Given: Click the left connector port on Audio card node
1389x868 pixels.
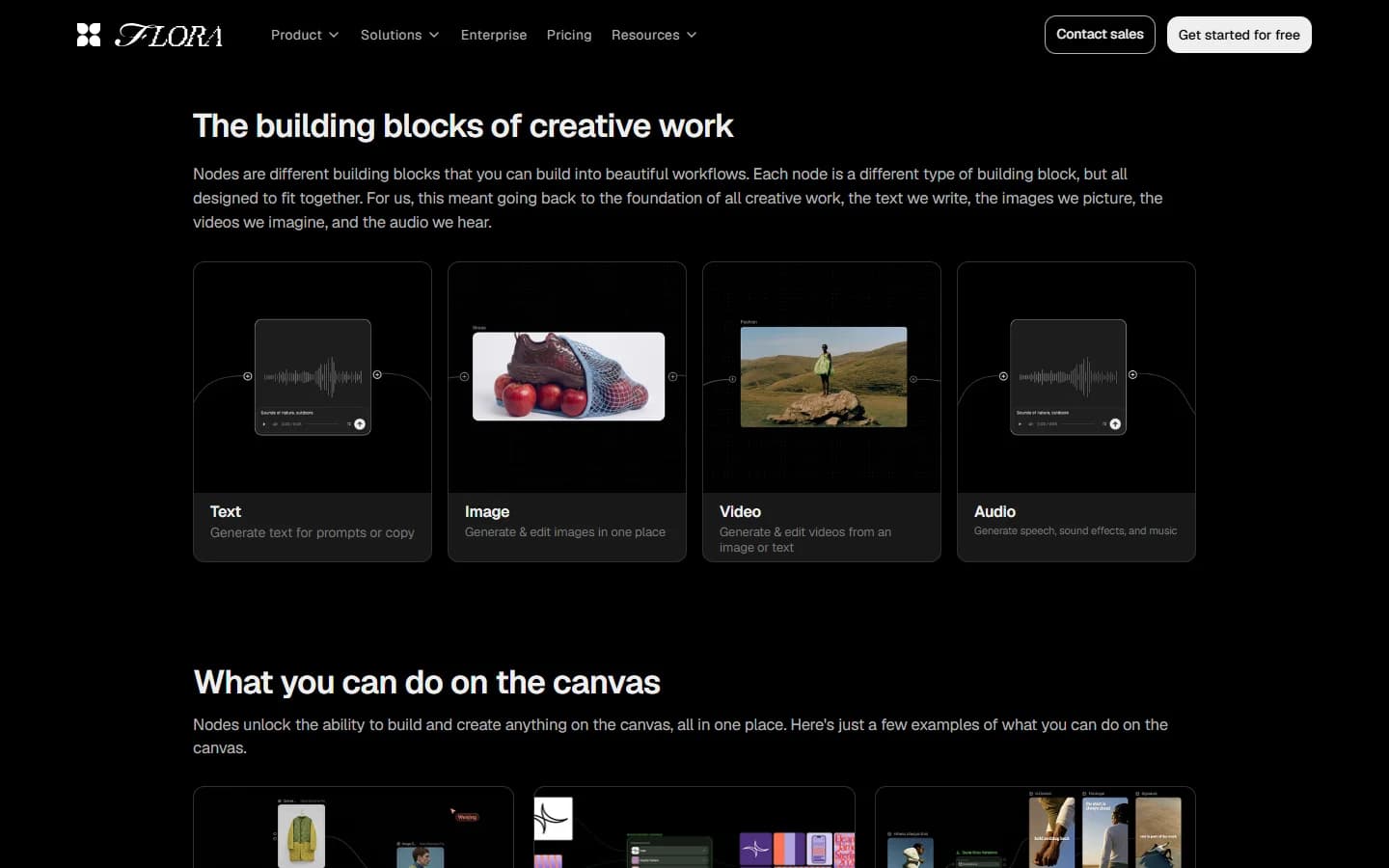Looking at the screenshot, I should pyautogui.click(x=1003, y=376).
